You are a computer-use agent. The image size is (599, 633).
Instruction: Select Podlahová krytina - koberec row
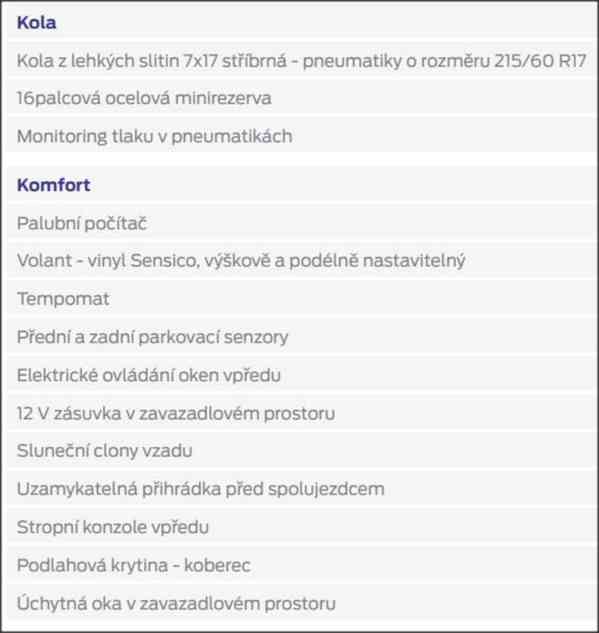301,565
